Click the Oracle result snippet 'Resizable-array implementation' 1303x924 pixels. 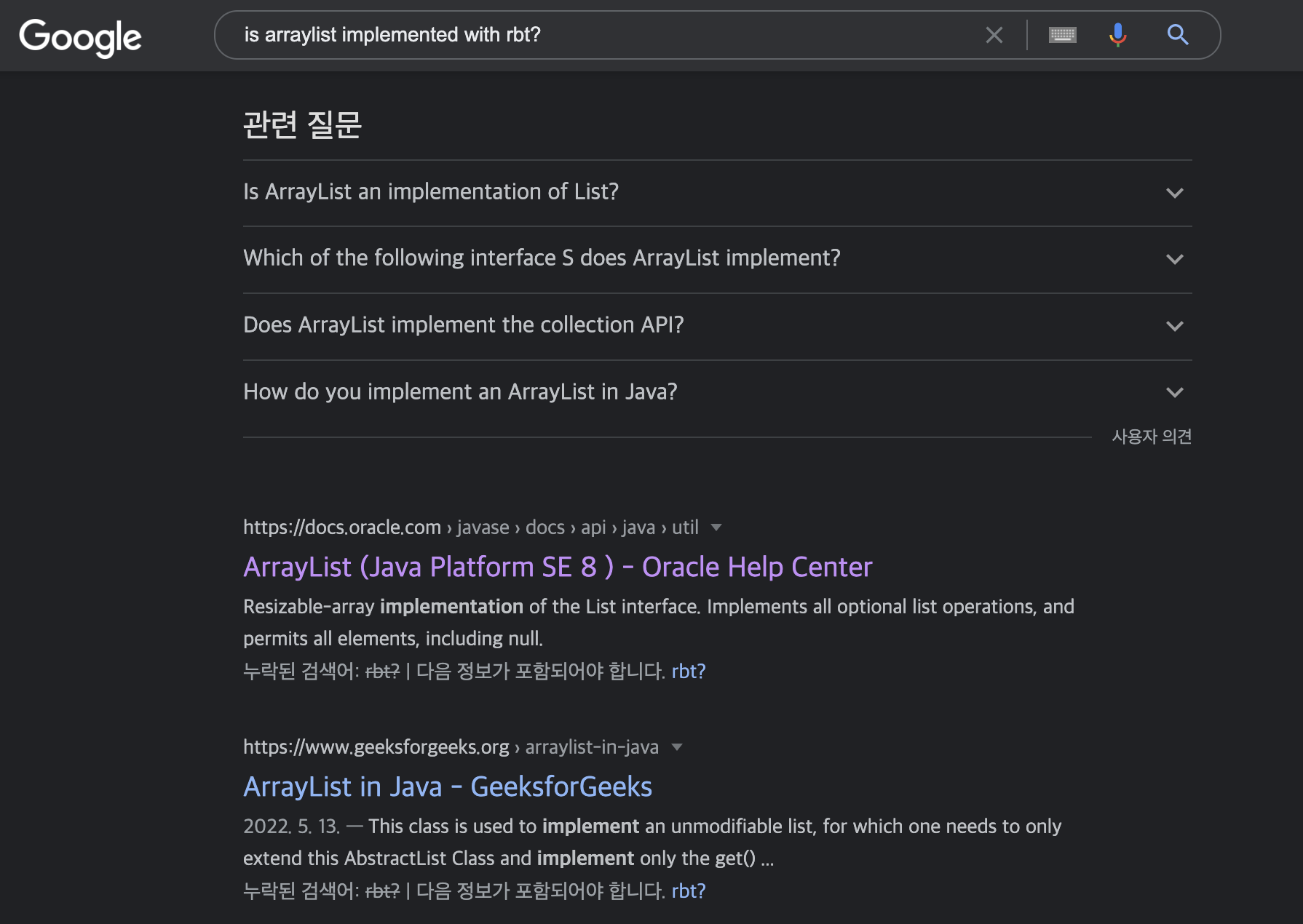click(x=659, y=622)
